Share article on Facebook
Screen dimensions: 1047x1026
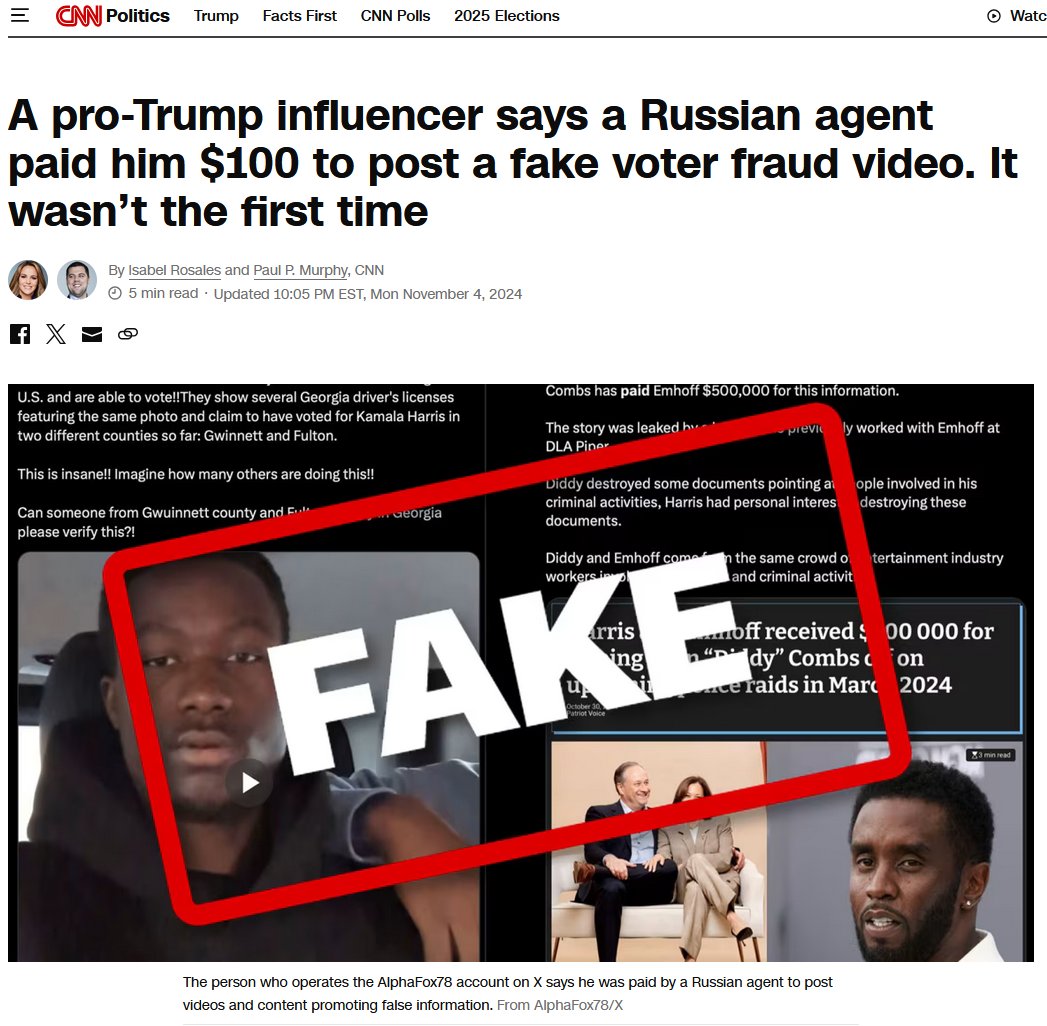pos(20,334)
